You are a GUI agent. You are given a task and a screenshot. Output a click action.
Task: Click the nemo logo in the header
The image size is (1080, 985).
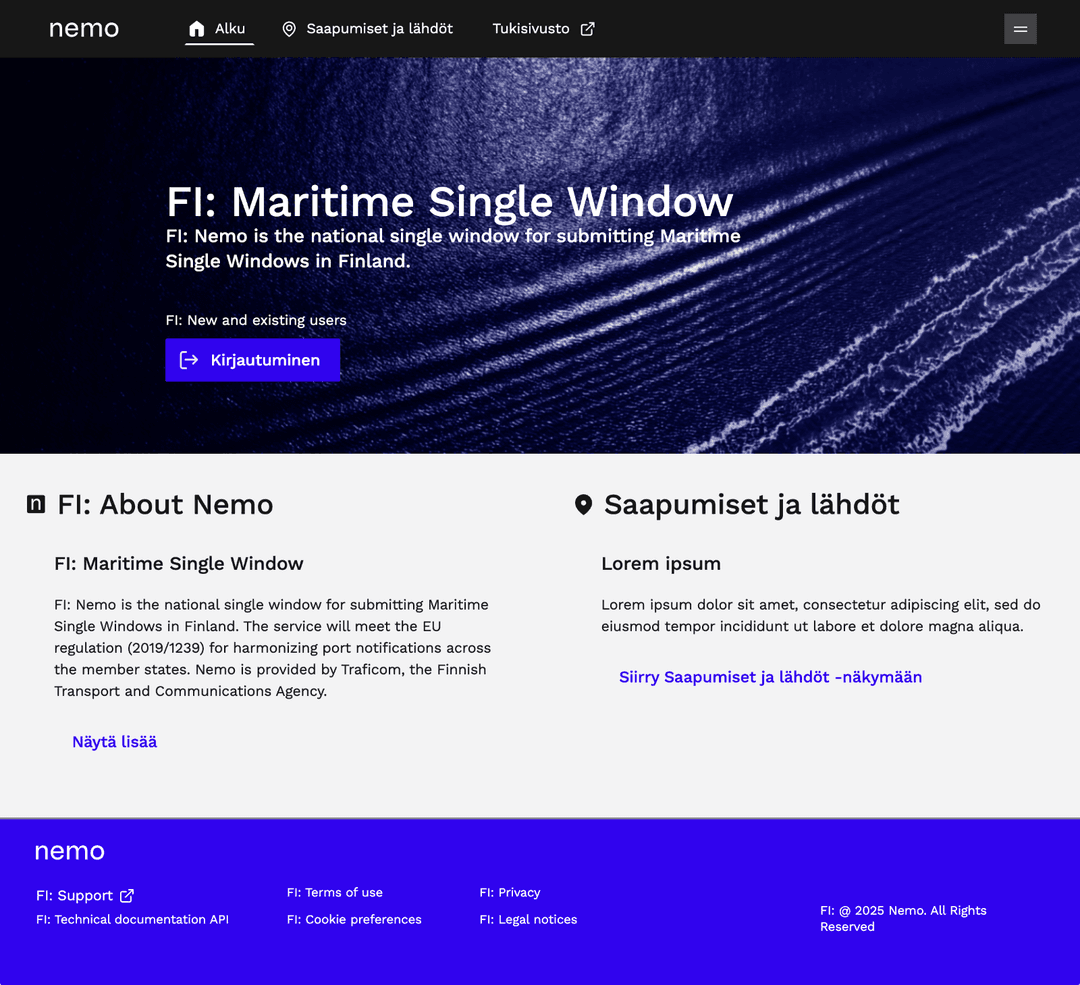84,29
